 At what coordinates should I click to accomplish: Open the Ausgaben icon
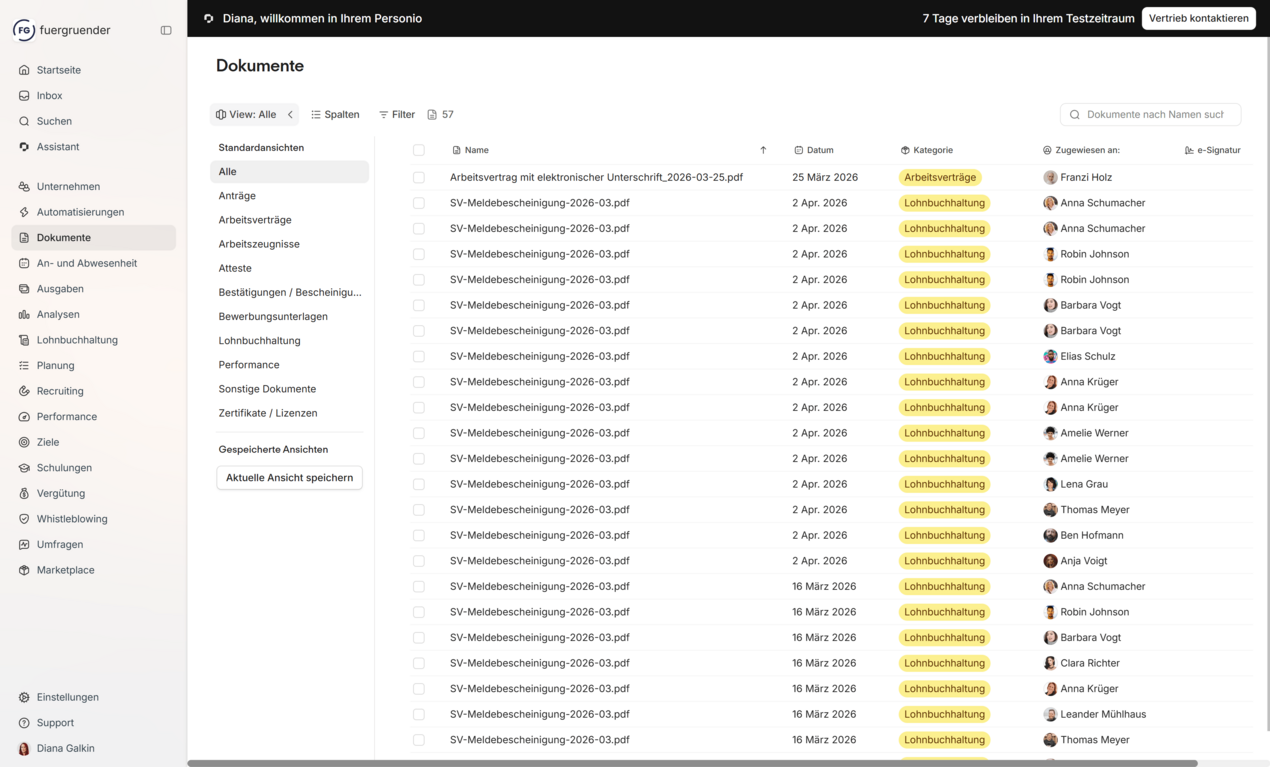coord(24,289)
